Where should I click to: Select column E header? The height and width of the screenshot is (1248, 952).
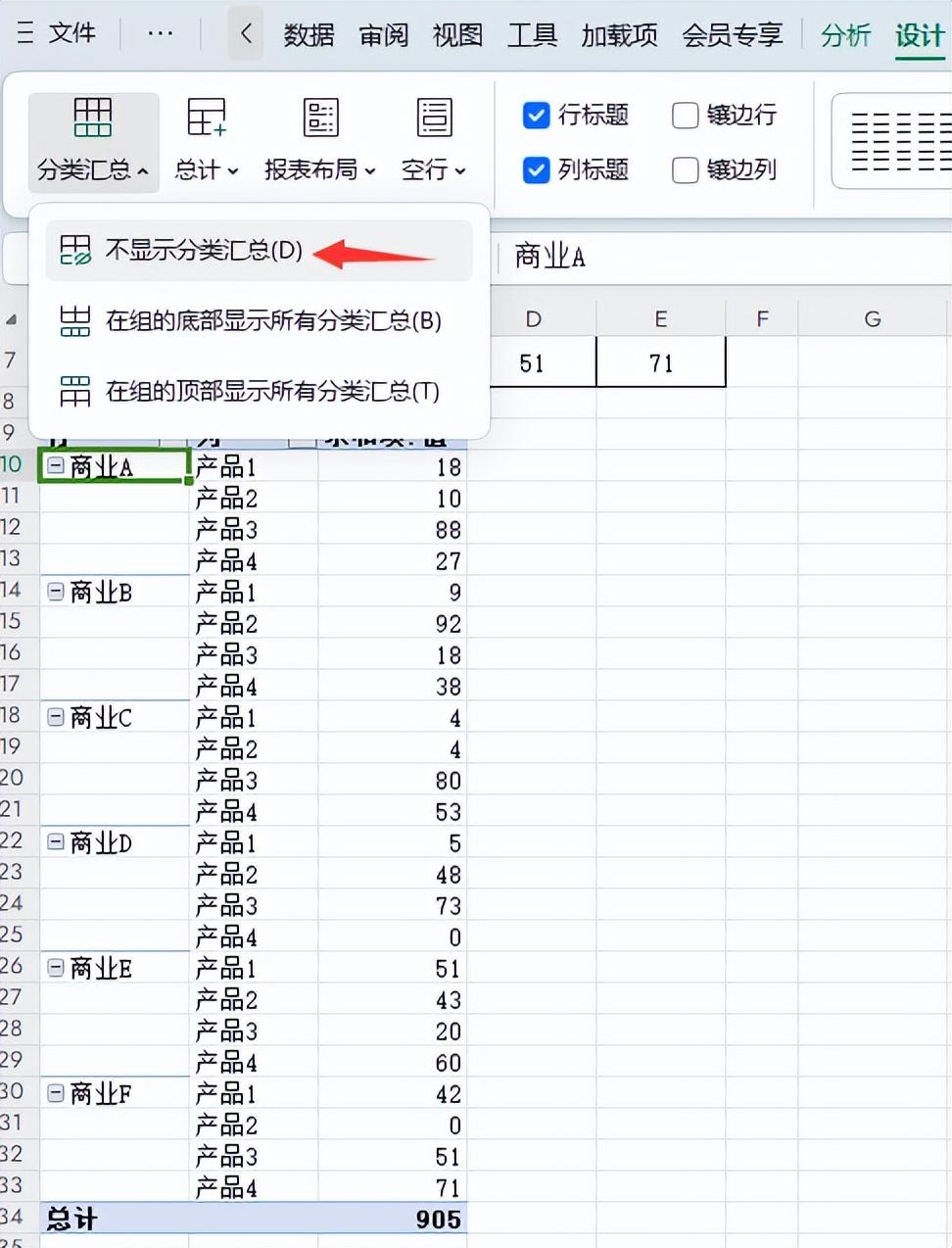[661, 319]
